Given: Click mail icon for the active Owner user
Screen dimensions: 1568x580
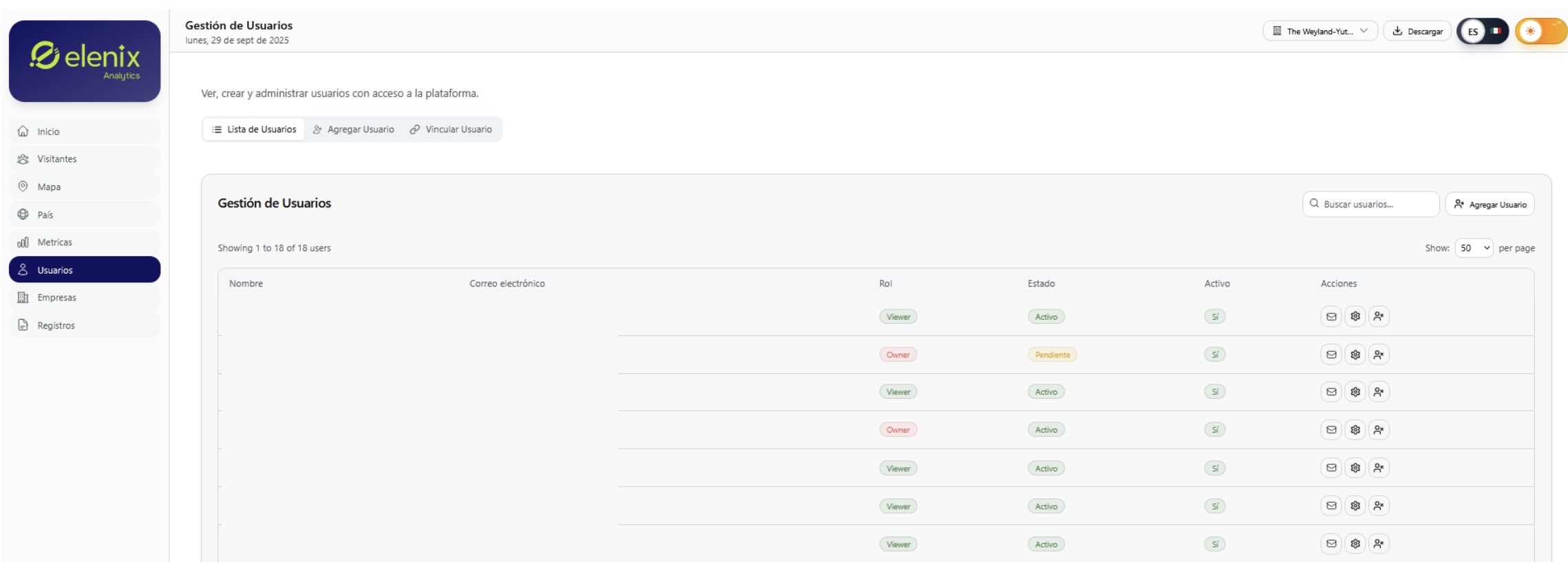Looking at the screenshot, I should [x=1331, y=430].
